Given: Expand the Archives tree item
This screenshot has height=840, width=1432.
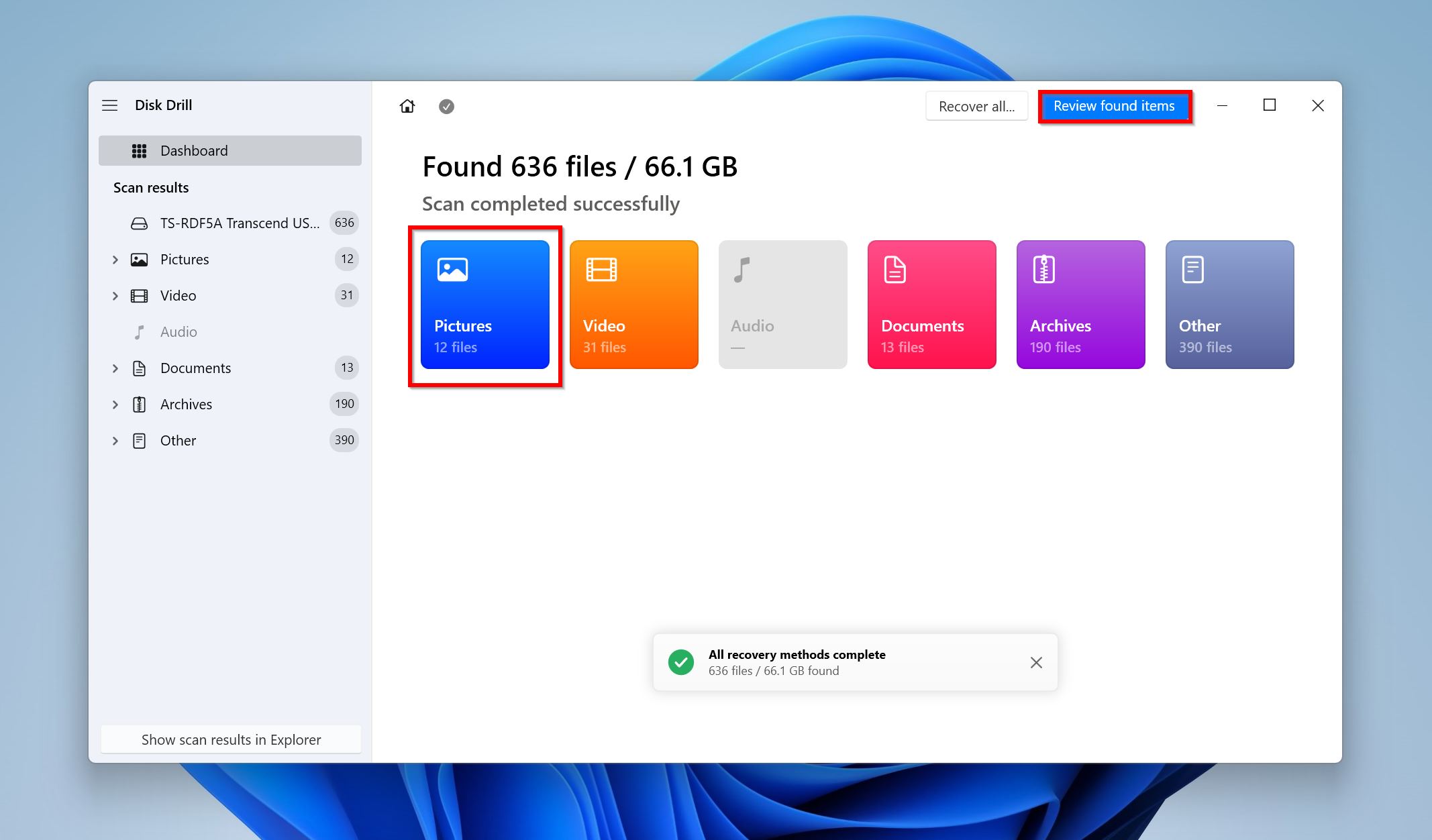Looking at the screenshot, I should (x=114, y=404).
